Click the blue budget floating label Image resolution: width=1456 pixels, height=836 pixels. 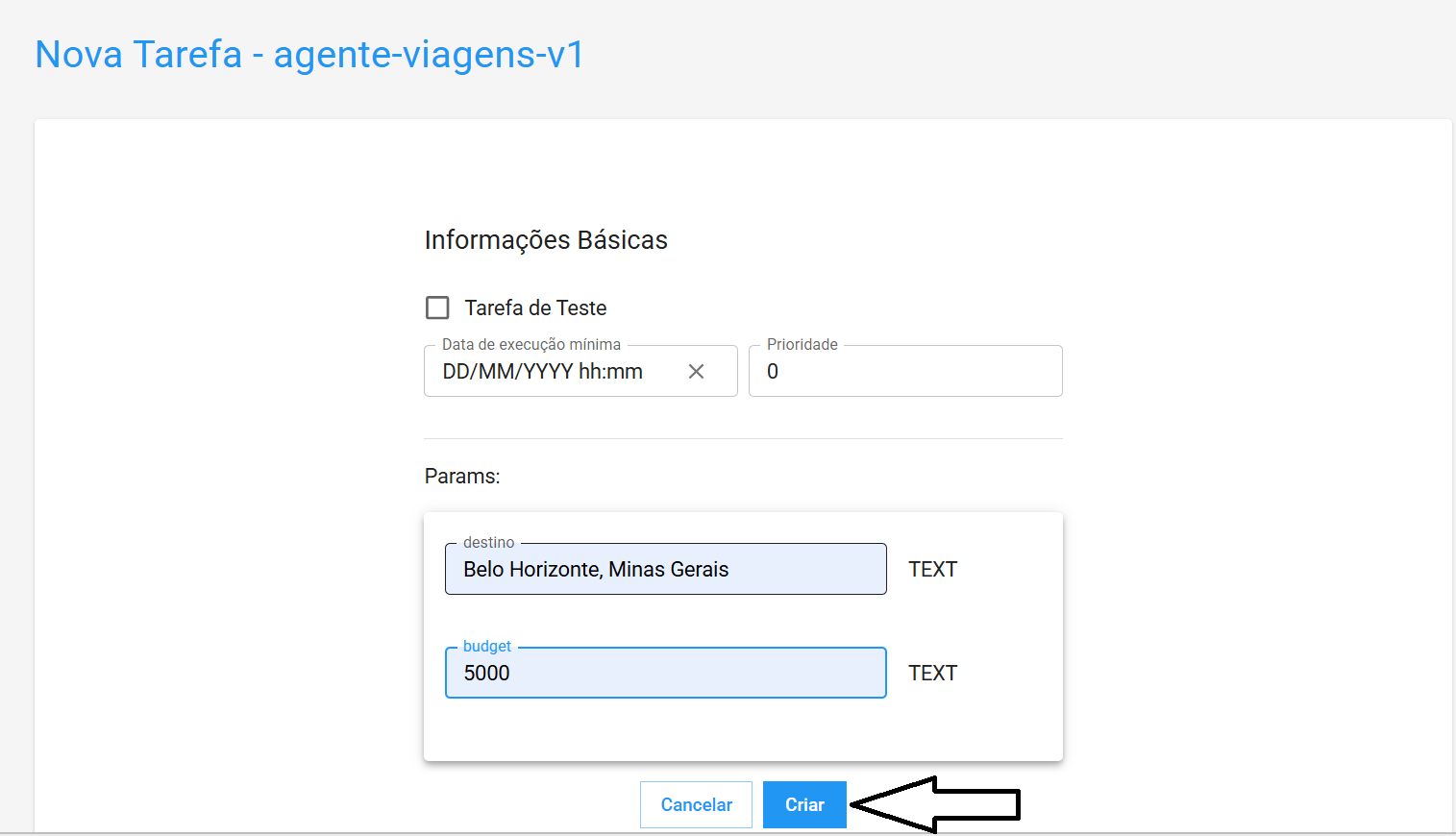[x=486, y=647]
